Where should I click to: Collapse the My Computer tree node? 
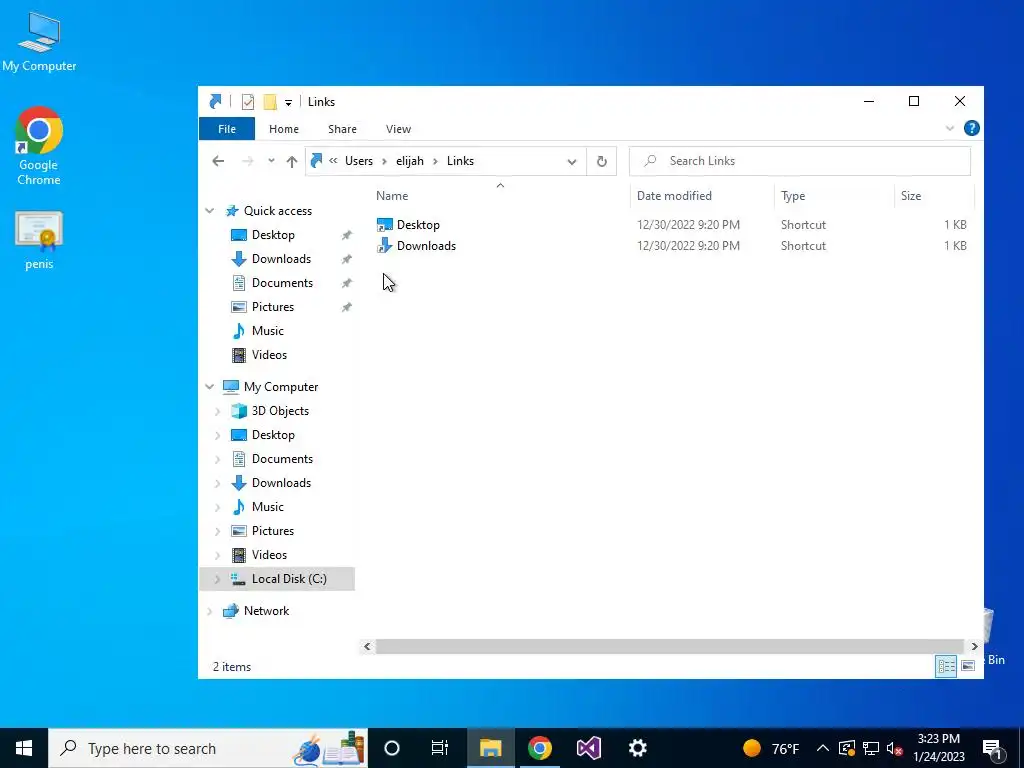point(210,387)
